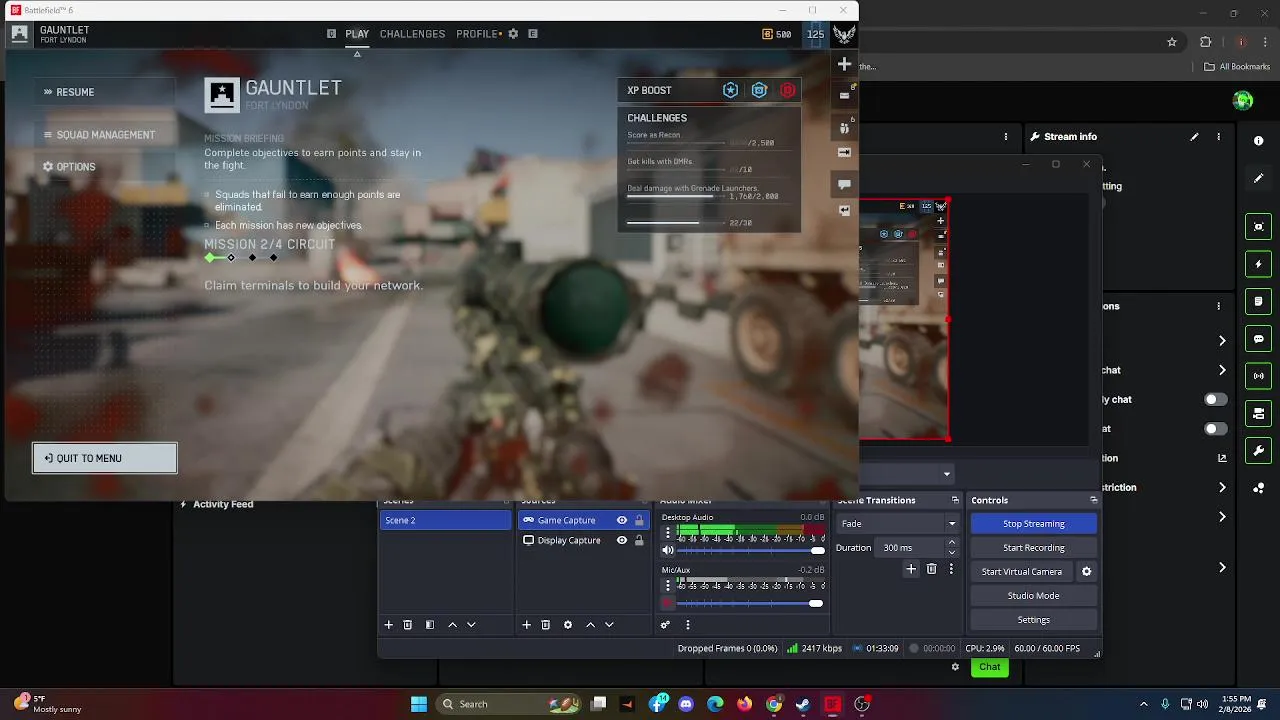Click the first XP Boost icon

tap(730, 90)
